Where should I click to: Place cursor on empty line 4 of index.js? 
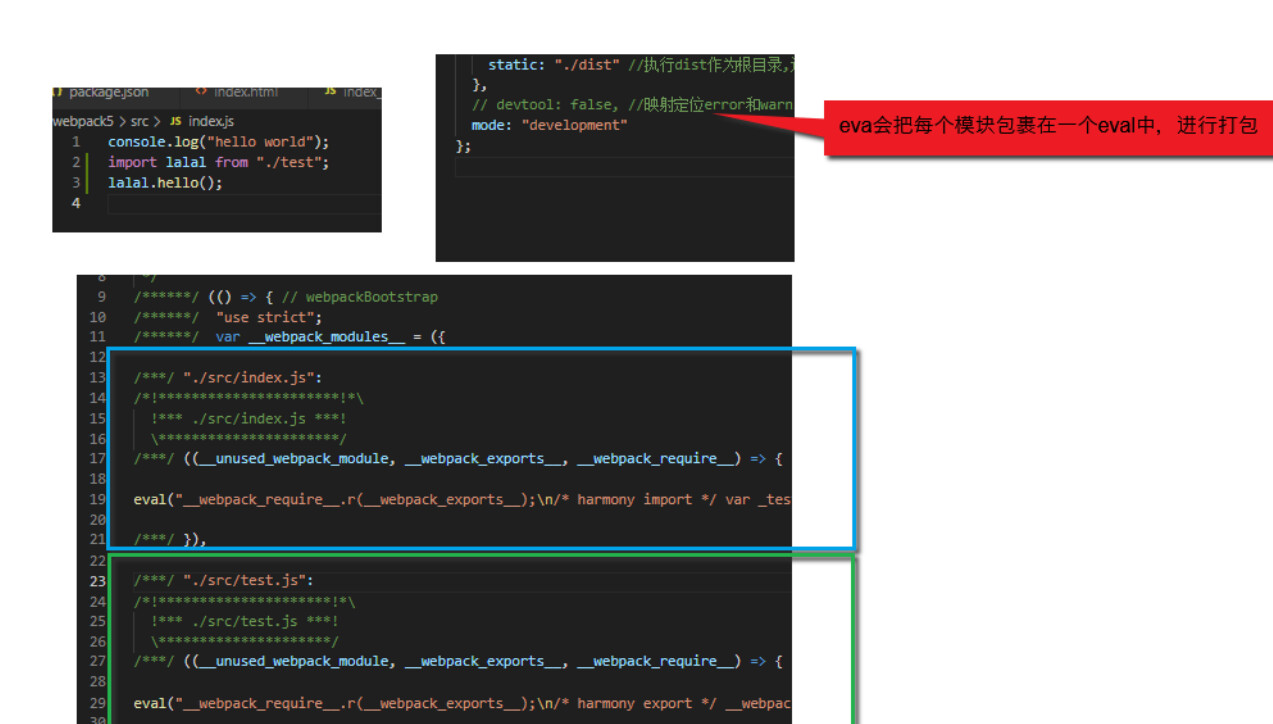(x=240, y=204)
